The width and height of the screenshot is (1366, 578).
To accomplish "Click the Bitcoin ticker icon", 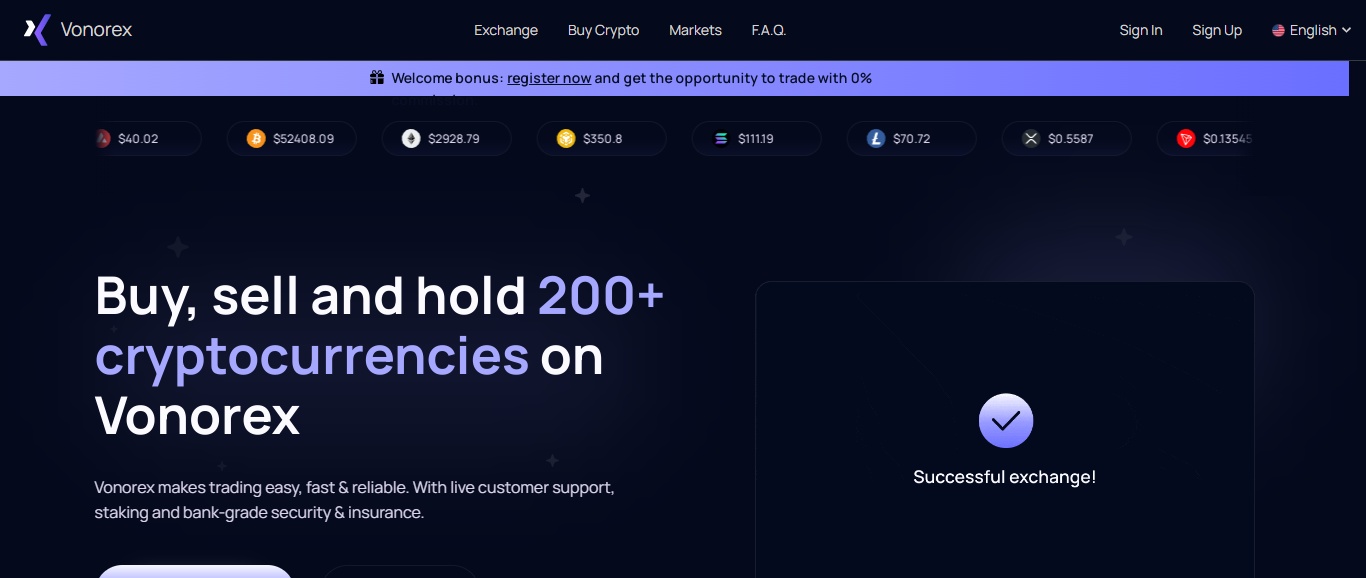I will pyautogui.click(x=256, y=139).
